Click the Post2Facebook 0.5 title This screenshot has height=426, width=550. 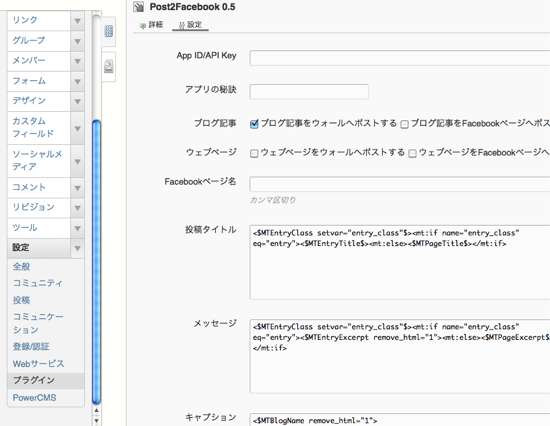coord(192,7)
